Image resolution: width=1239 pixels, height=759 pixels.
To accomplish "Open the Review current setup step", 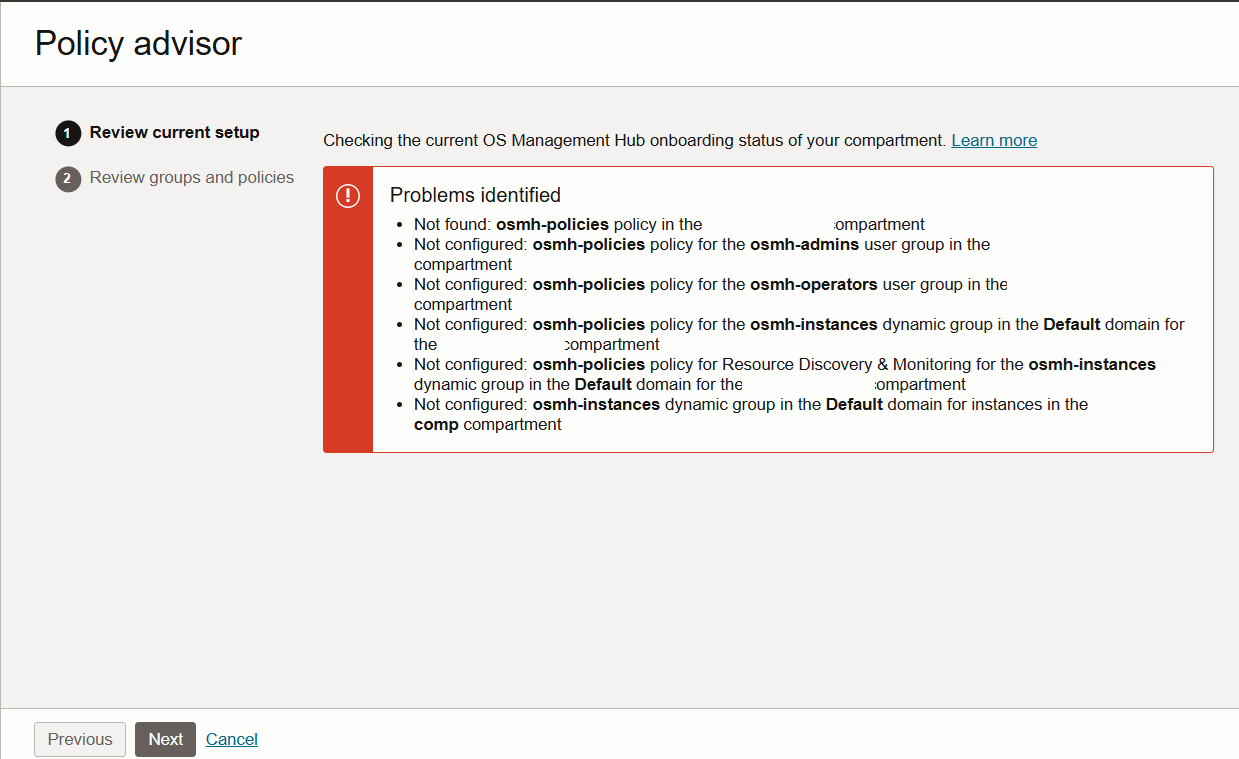I will [x=175, y=132].
